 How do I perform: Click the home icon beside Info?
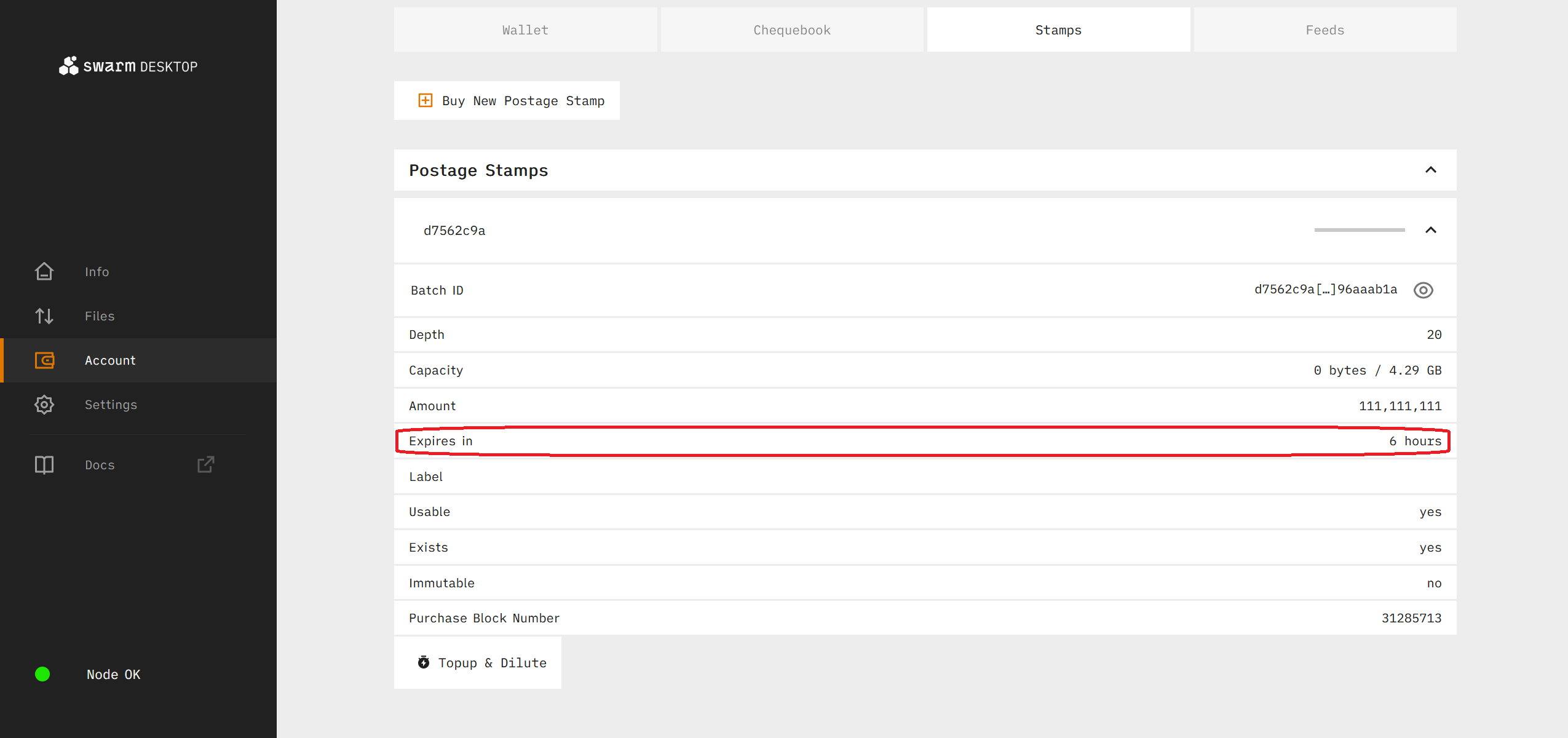(x=44, y=271)
